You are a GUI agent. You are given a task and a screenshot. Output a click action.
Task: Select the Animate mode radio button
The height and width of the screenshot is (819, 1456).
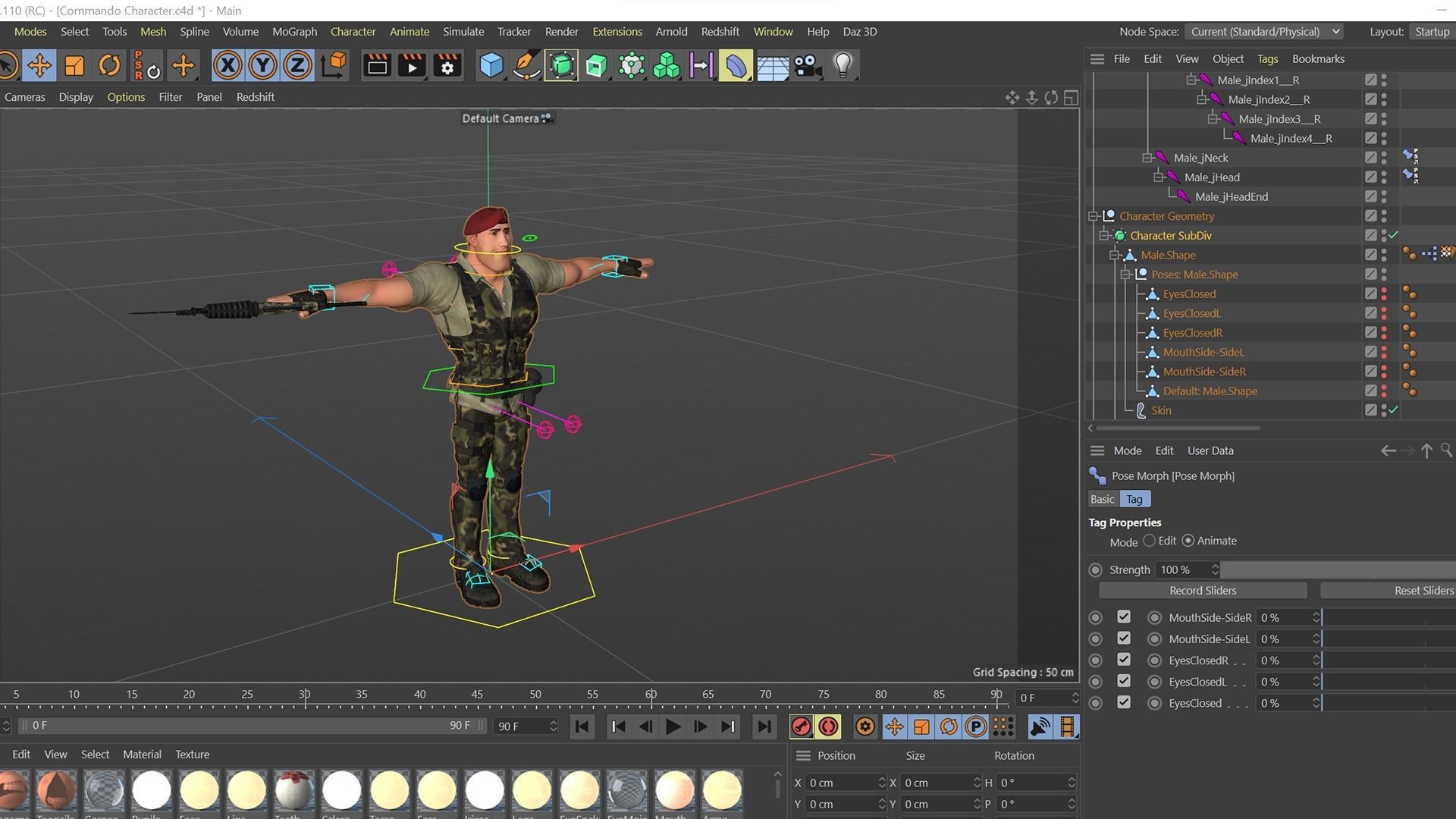(x=1188, y=541)
